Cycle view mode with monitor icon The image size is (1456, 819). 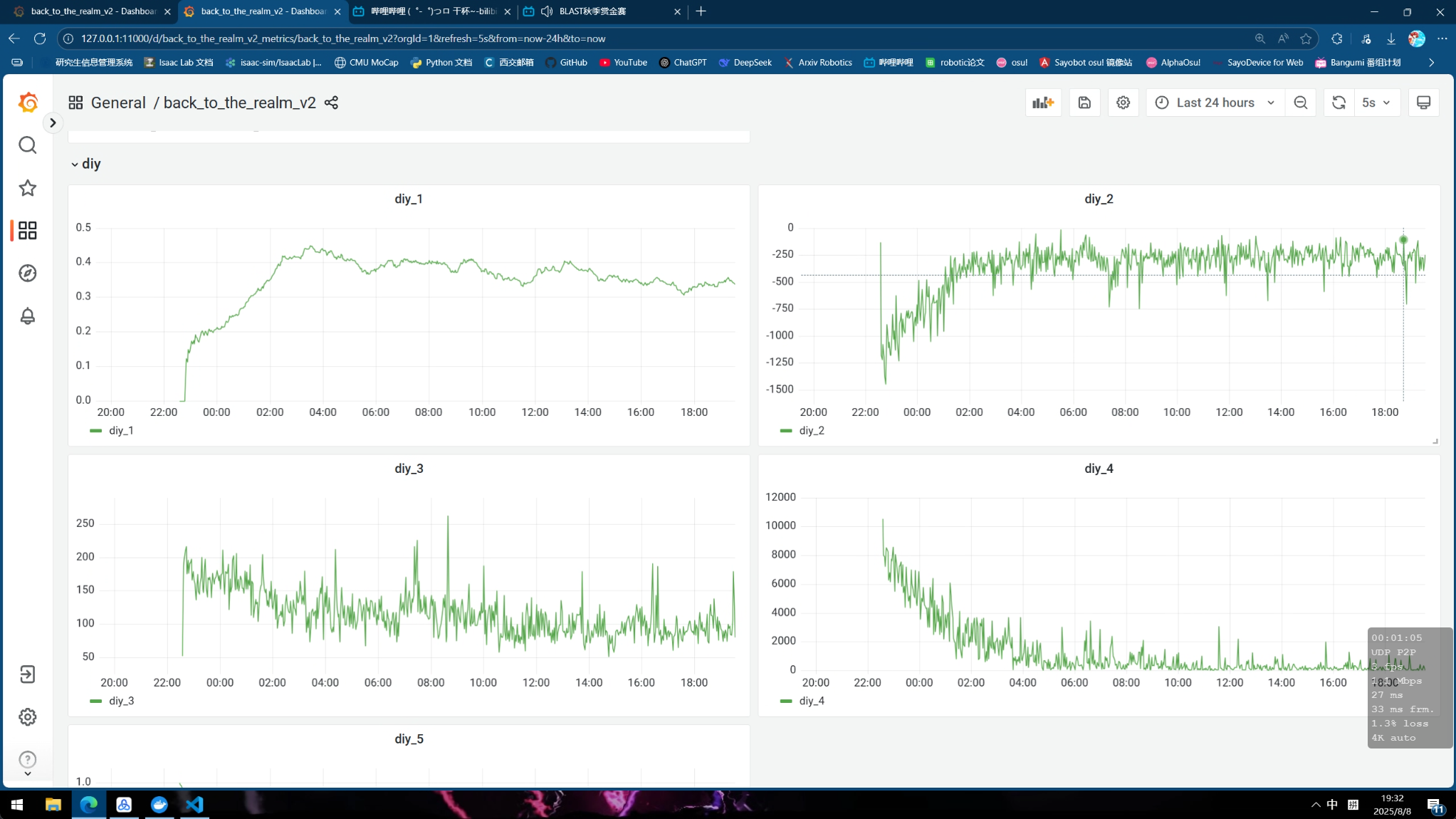tap(1423, 103)
